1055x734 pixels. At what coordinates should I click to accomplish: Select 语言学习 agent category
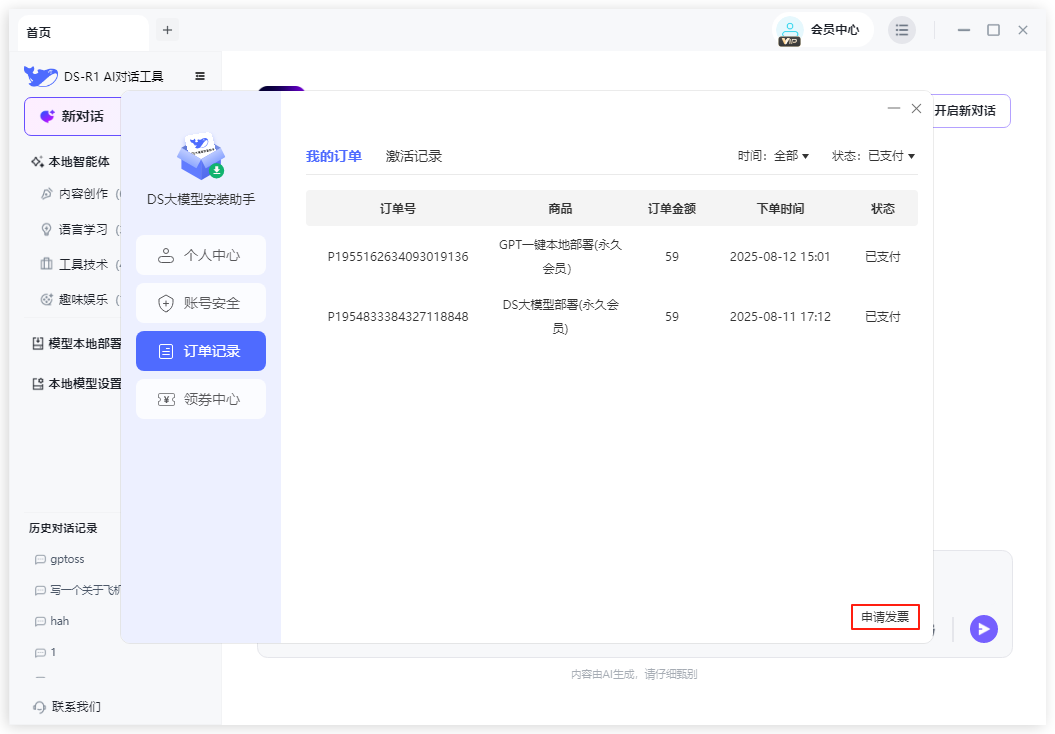[81, 229]
